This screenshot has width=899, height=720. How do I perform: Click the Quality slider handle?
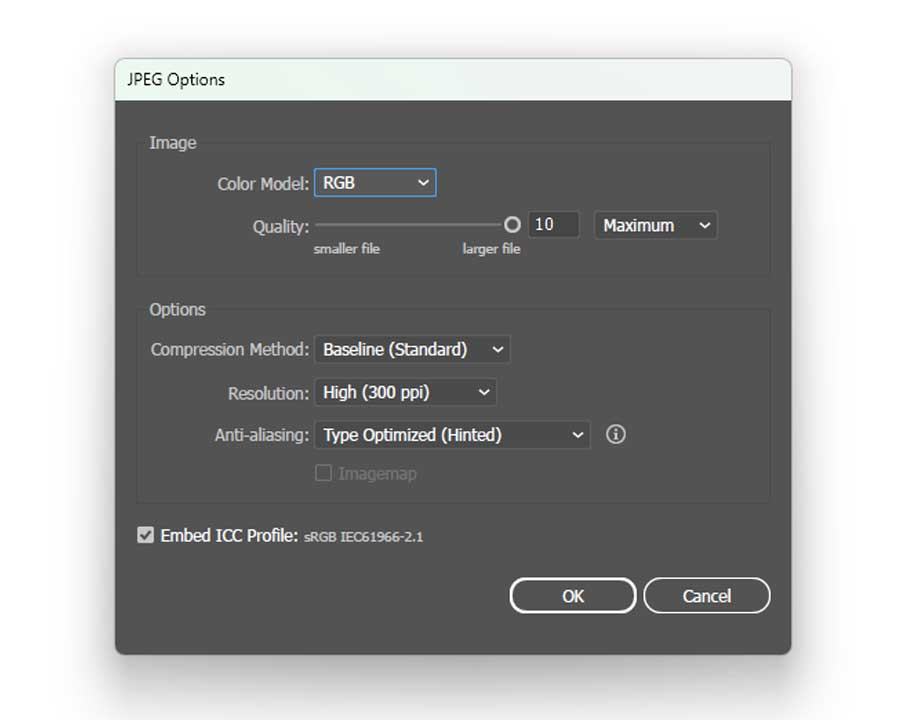[512, 225]
